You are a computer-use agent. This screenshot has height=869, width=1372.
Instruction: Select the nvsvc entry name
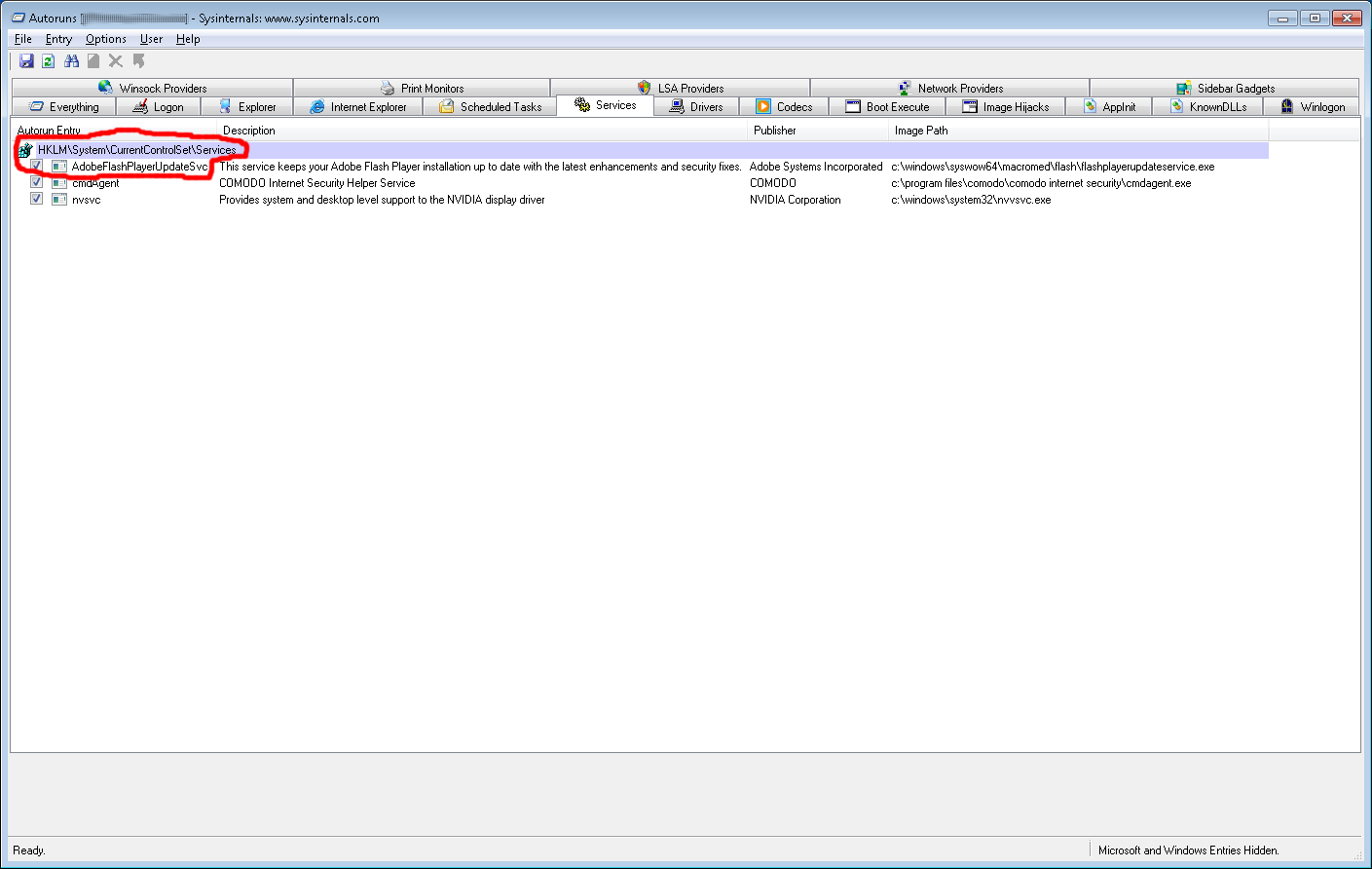point(86,200)
